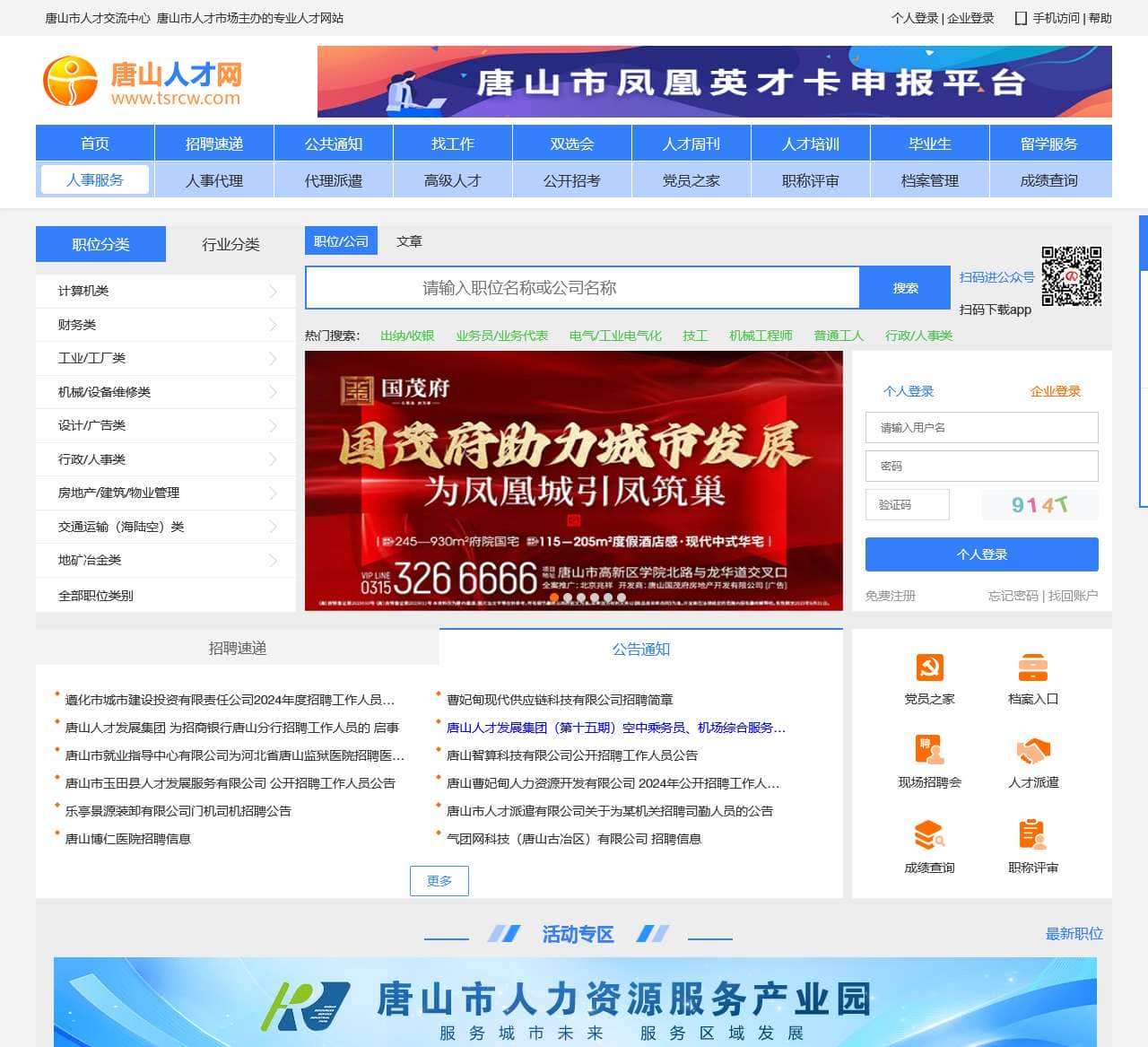Click the mobile phone icon beside 手机访问

pos(1021,18)
